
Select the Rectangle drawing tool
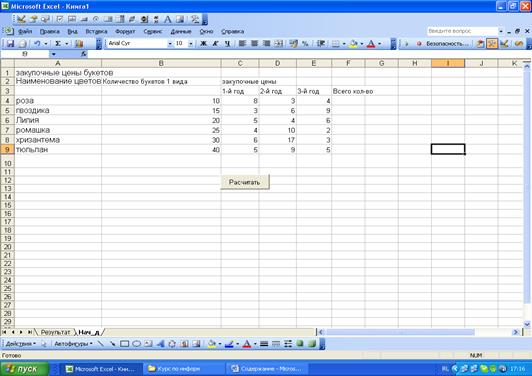pyautogui.click(x=125, y=344)
